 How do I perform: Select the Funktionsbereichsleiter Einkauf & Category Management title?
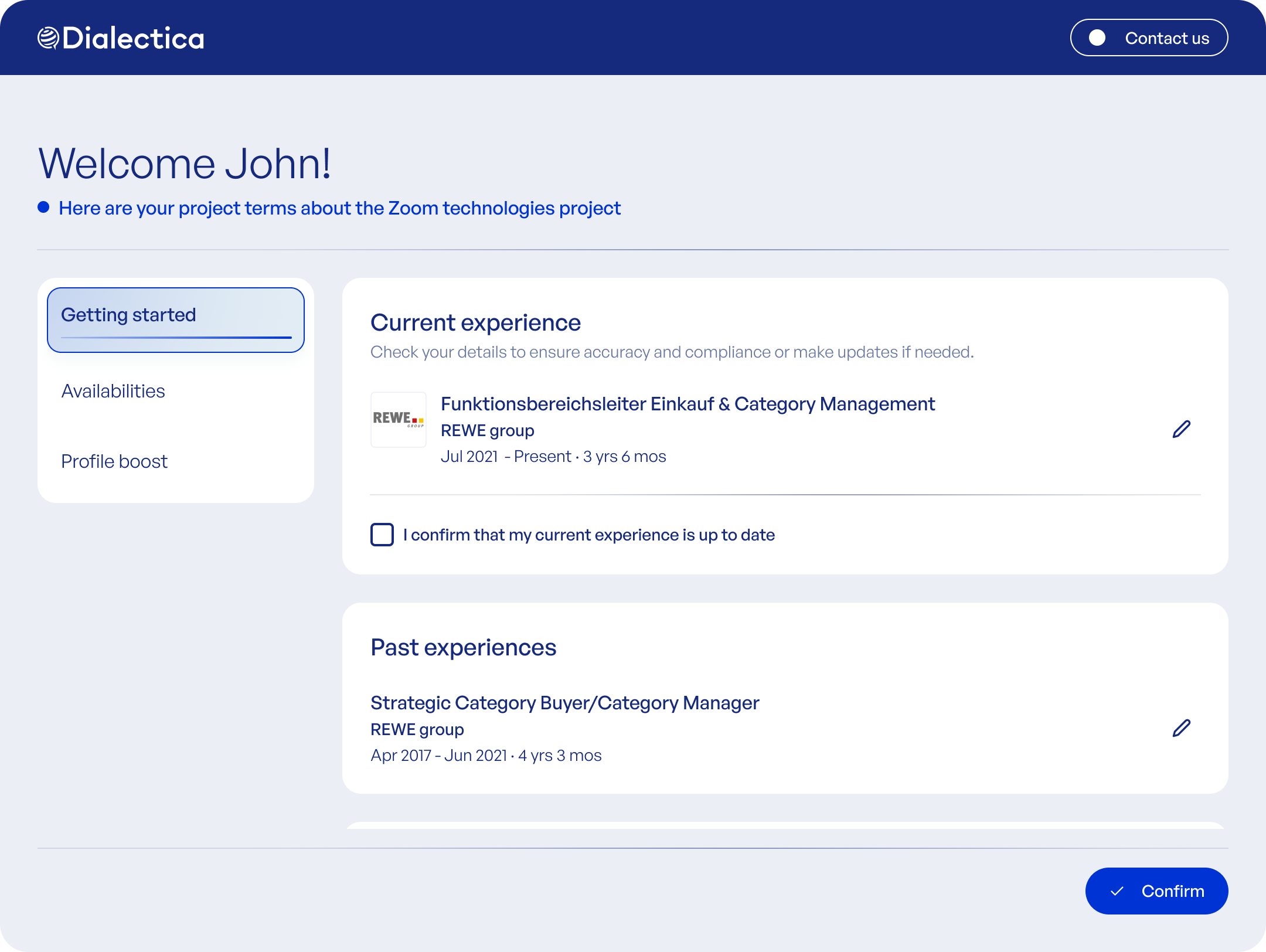coord(688,404)
